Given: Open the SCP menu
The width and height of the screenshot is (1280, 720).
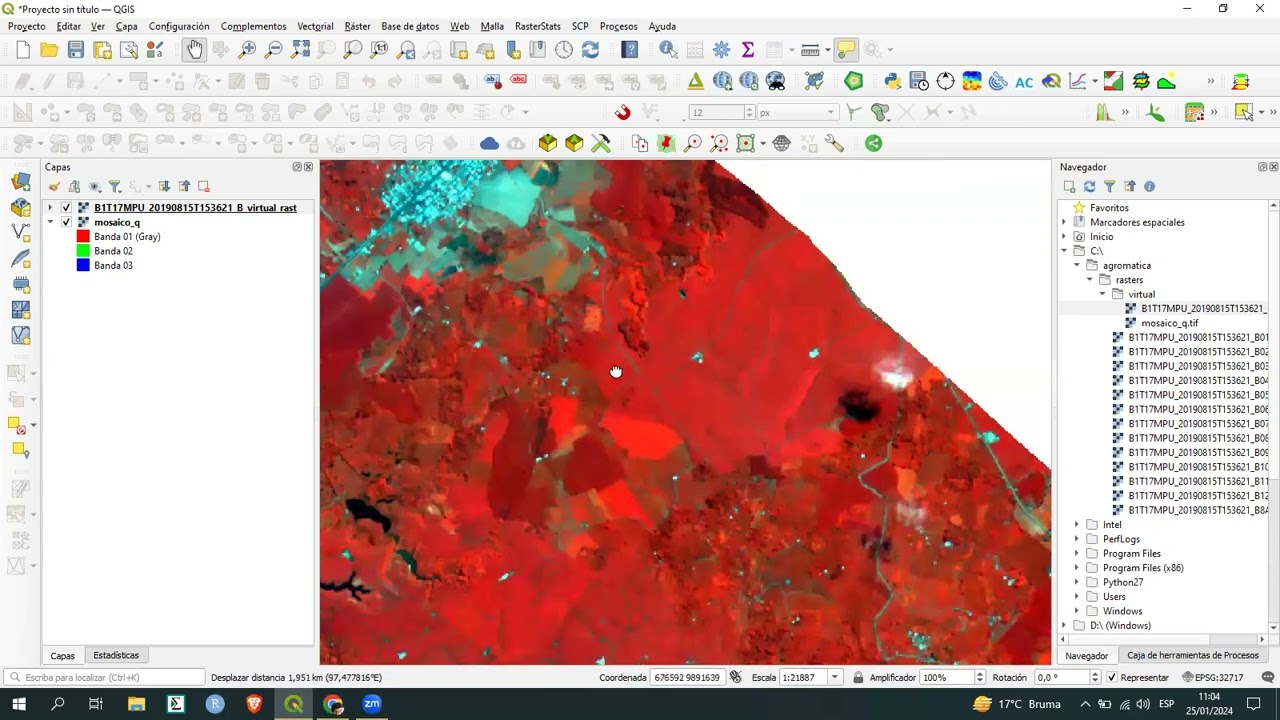Looking at the screenshot, I should (x=580, y=26).
